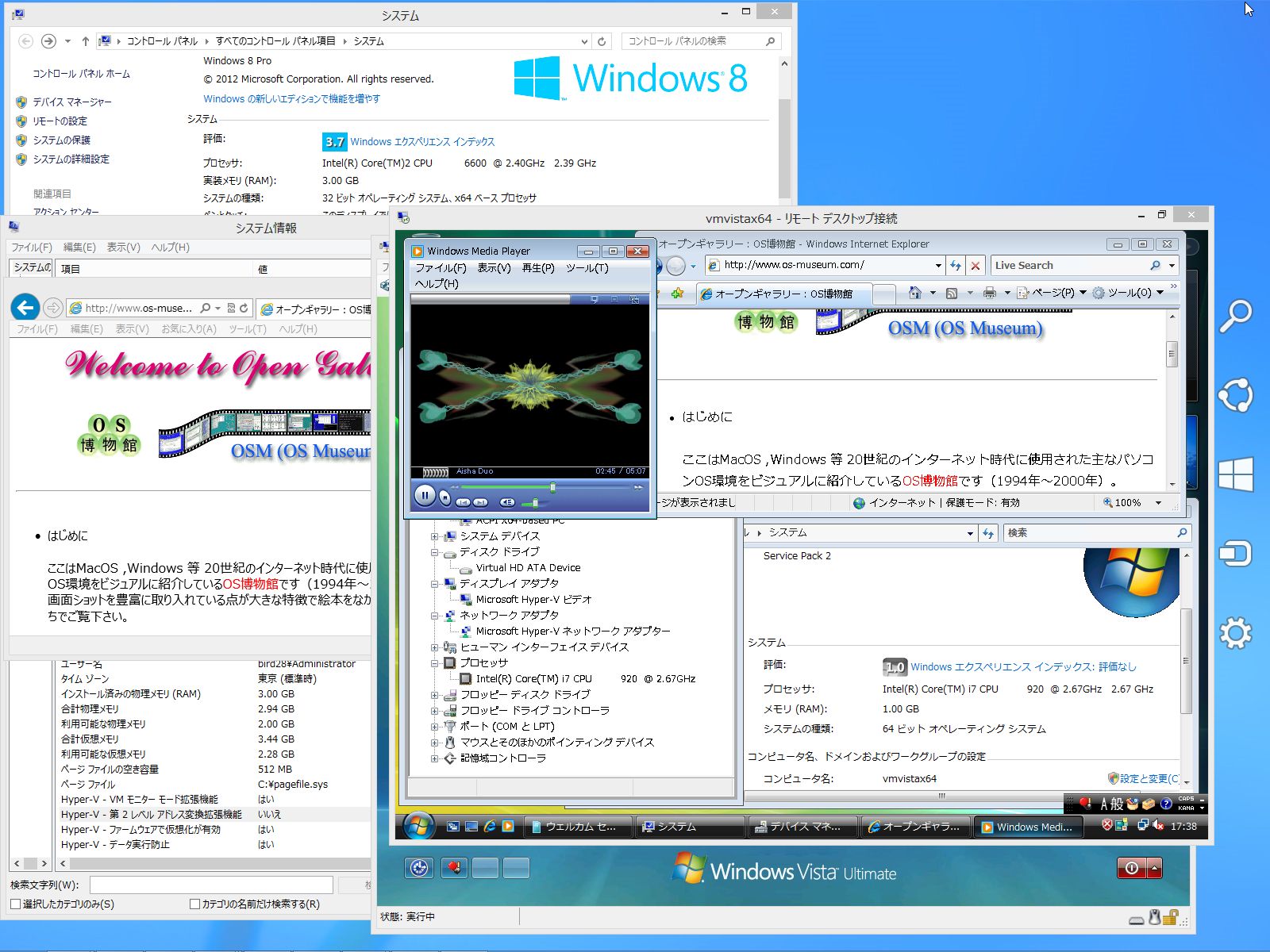Click blue back arrow in the Windows 8 Internet Explorer
This screenshot has width=1270, height=952.
point(25,308)
